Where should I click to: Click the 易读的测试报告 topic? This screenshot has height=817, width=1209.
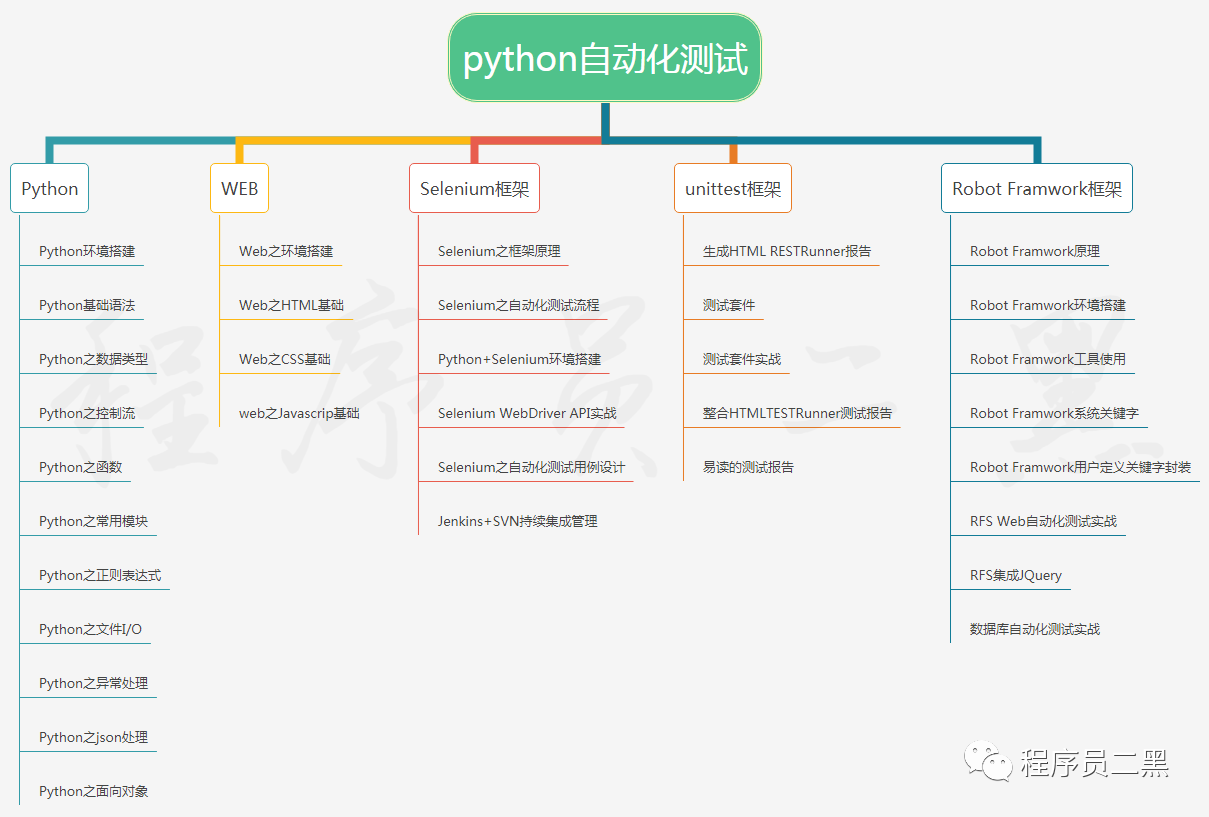(748, 467)
